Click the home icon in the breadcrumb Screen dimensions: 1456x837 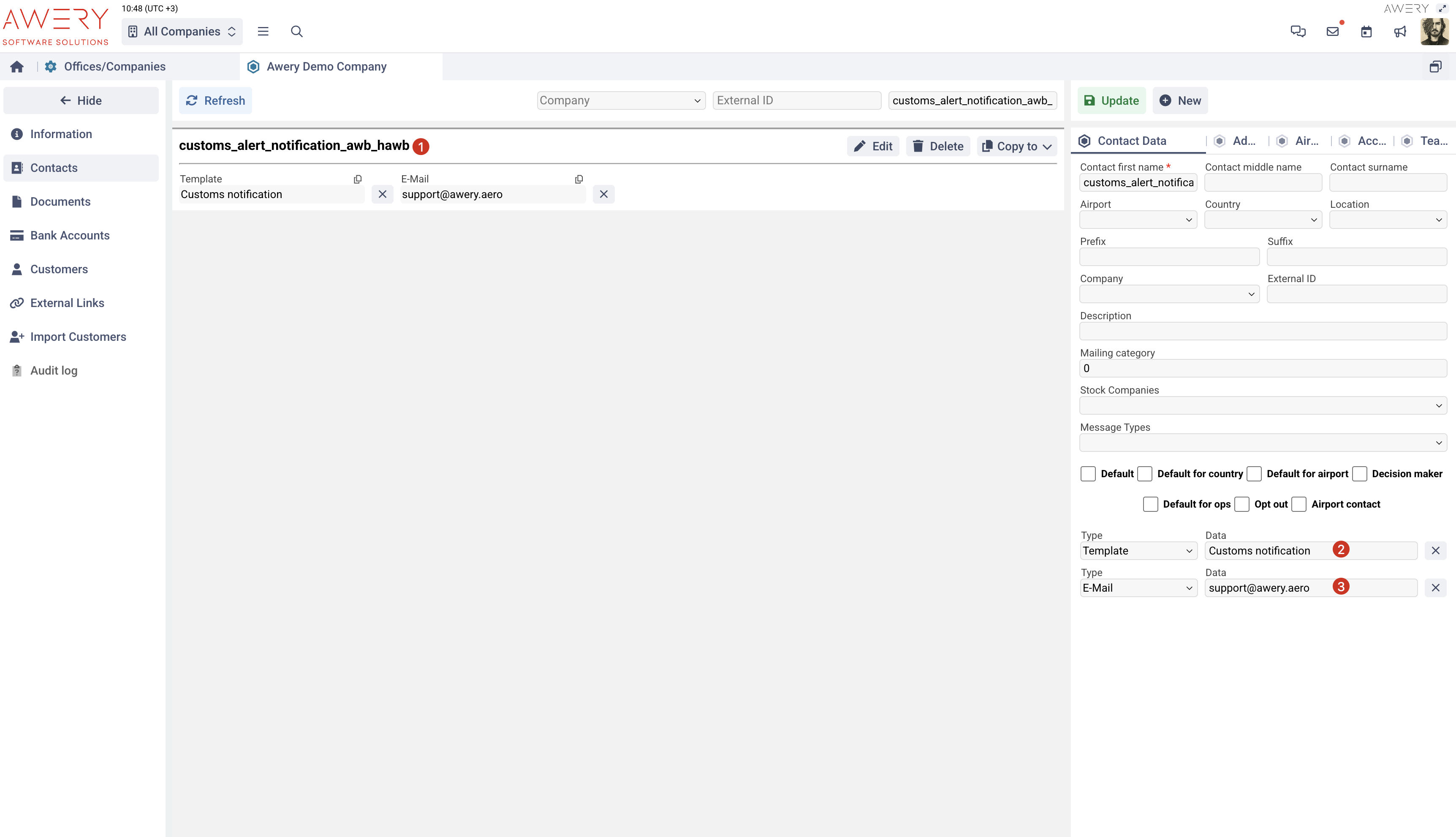pyautogui.click(x=16, y=67)
